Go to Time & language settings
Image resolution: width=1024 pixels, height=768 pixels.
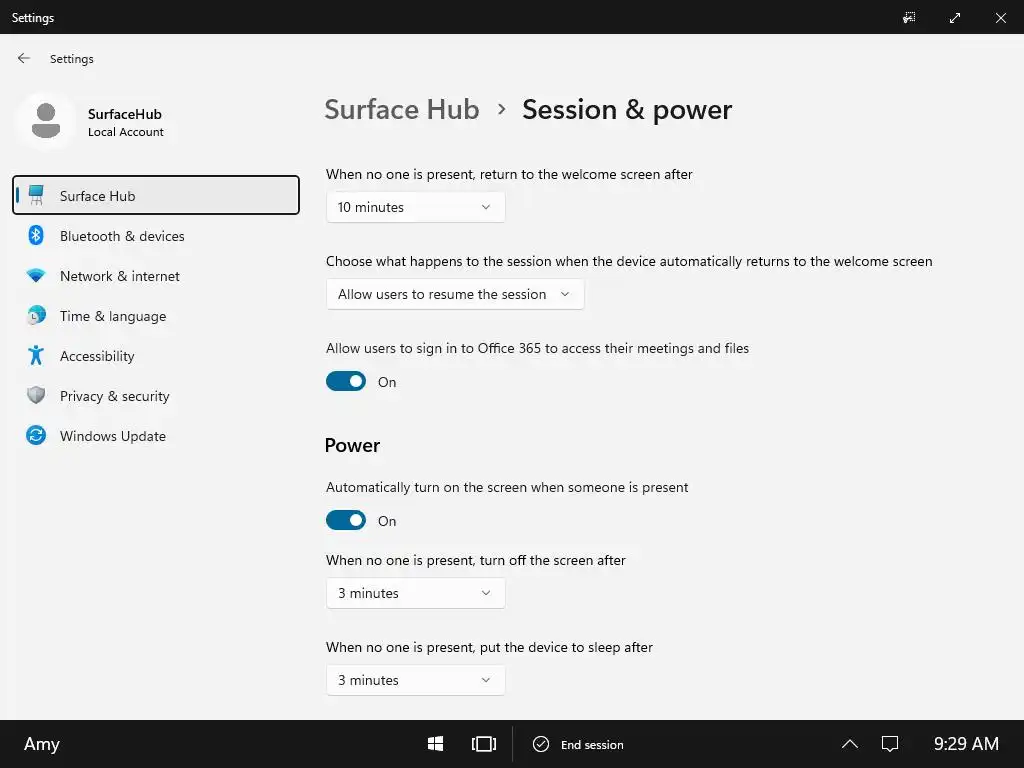(156, 316)
